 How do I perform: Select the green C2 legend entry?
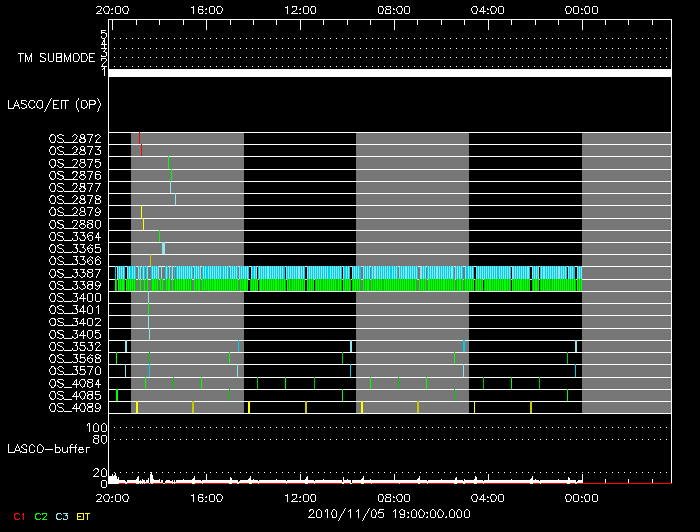click(x=41, y=516)
